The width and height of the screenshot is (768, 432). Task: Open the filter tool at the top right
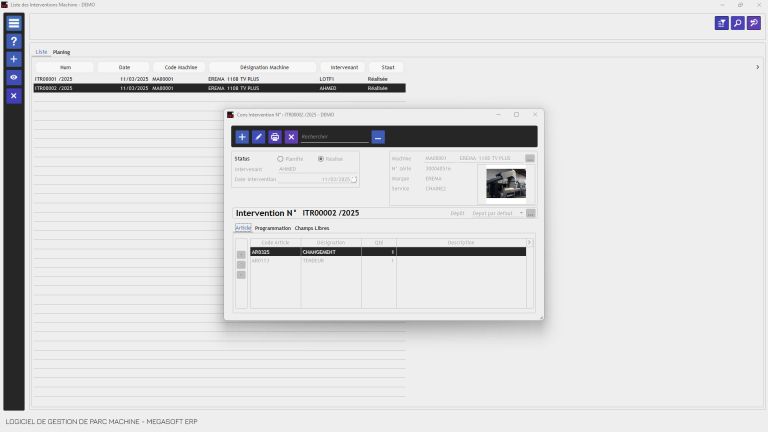[721, 23]
